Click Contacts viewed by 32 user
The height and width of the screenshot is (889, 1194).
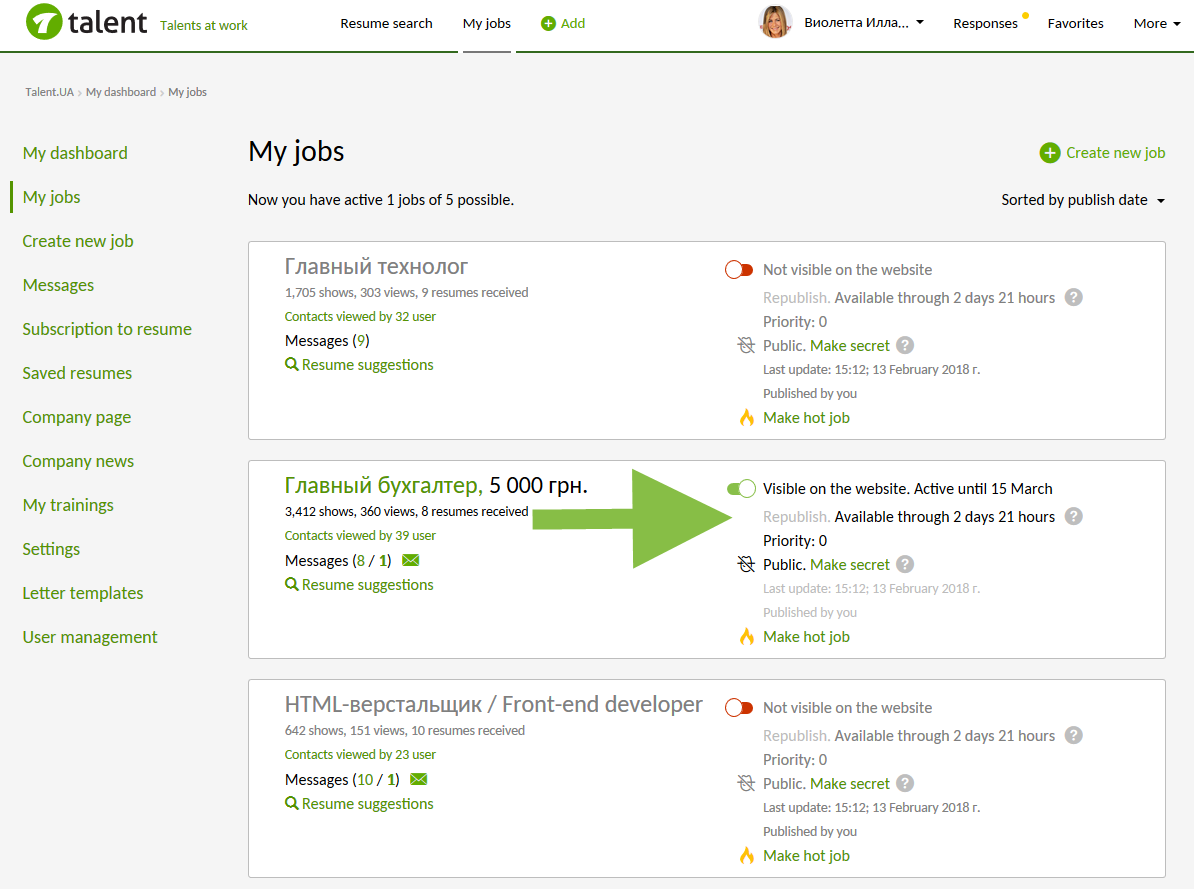tap(360, 316)
